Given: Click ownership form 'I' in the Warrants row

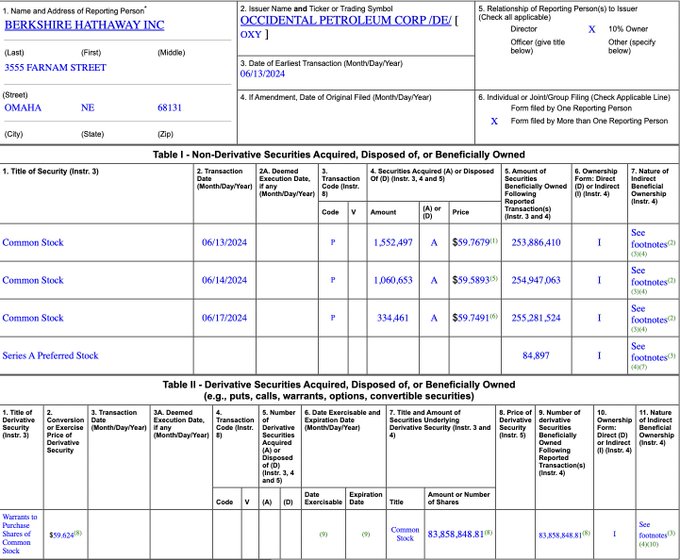Looking at the screenshot, I should [x=614, y=534].
